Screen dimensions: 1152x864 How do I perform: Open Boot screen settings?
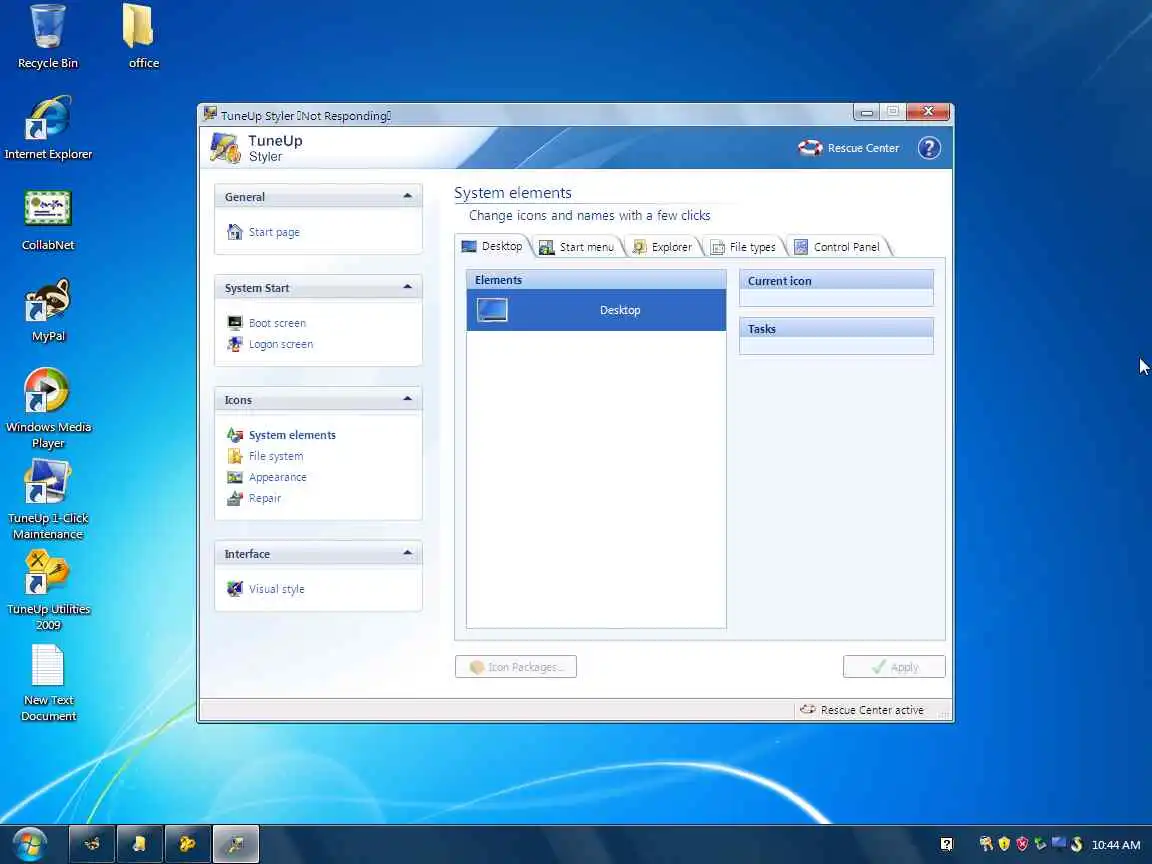click(x=277, y=323)
